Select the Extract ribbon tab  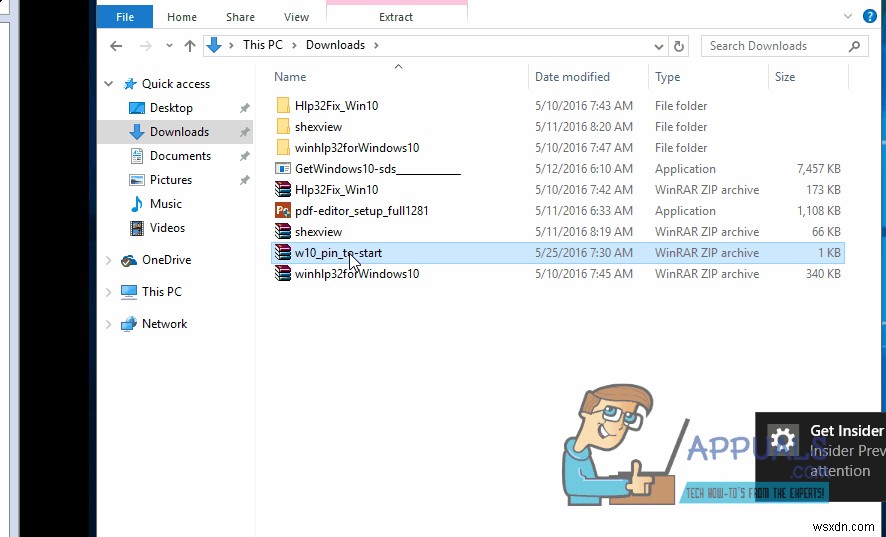[x=396, y=17]
